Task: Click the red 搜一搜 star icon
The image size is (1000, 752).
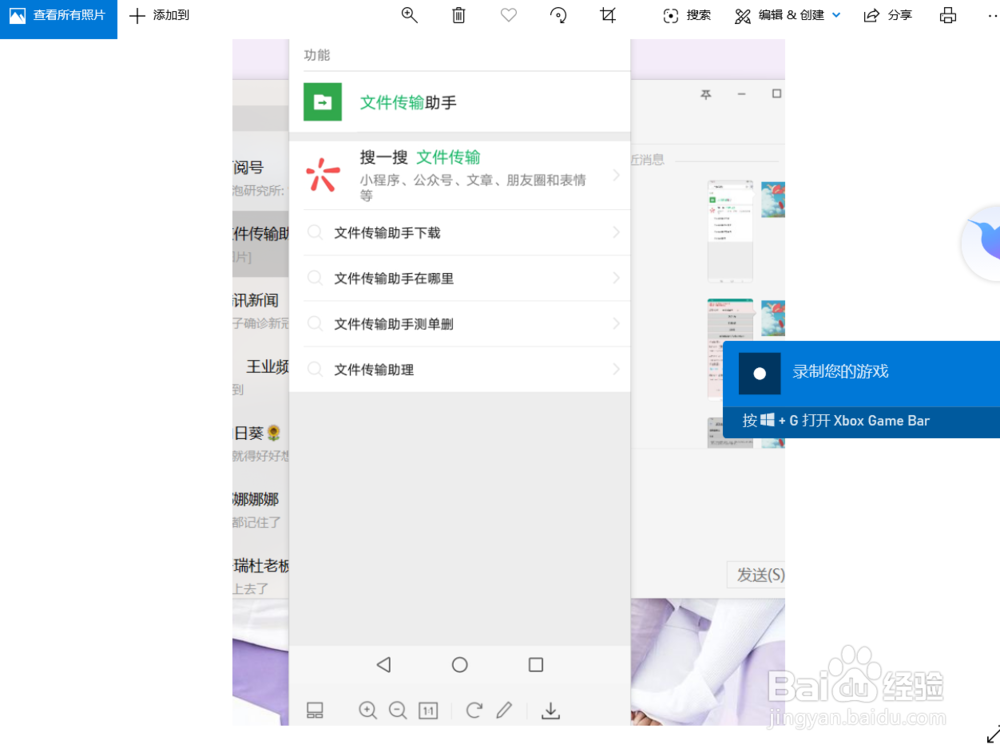Action: 323,175
